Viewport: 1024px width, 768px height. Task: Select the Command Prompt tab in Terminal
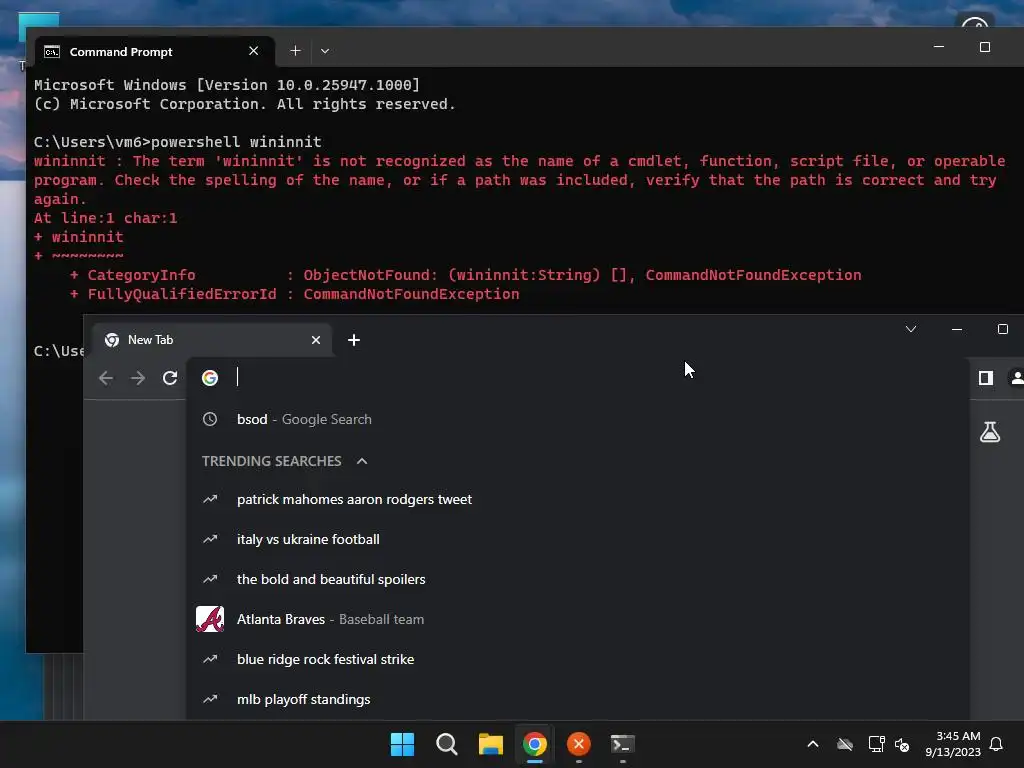click(x=154, y=52)
